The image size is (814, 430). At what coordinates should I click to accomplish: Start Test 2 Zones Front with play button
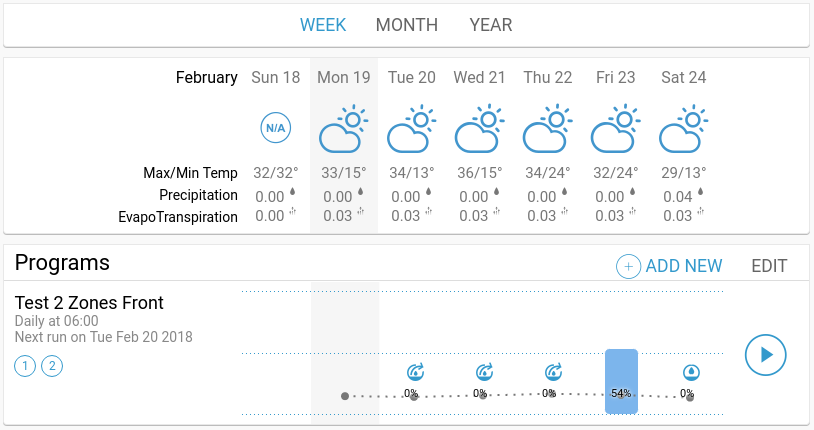click(766, 355)
